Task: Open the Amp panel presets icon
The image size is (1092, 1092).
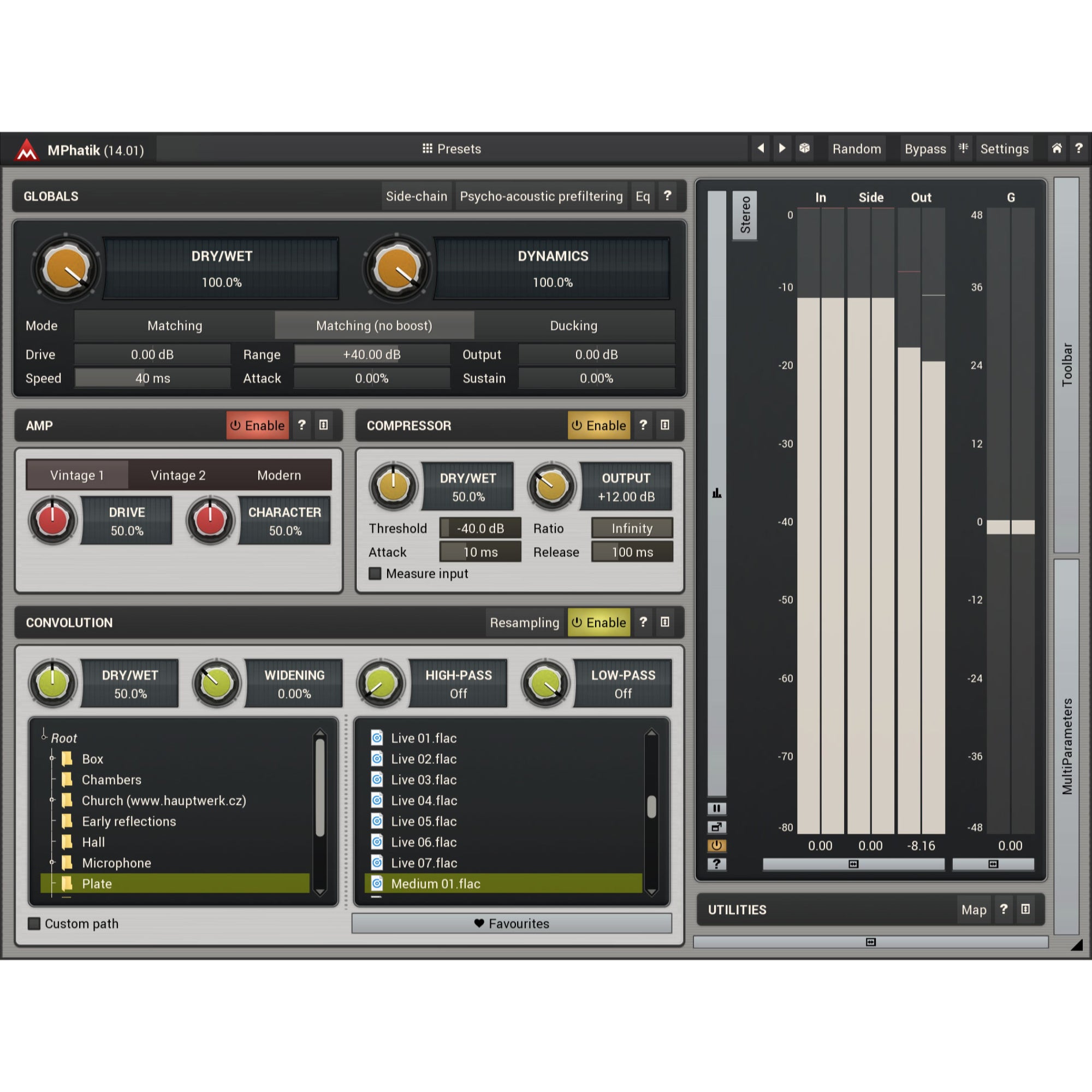Action: pos(323,425)
